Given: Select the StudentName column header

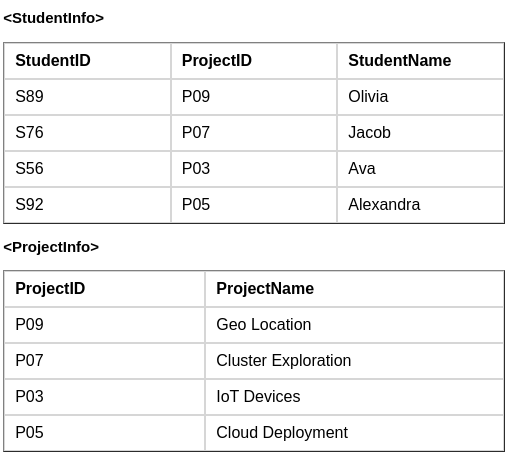Looking at the screenshot, I should click(x=420, y=61).
